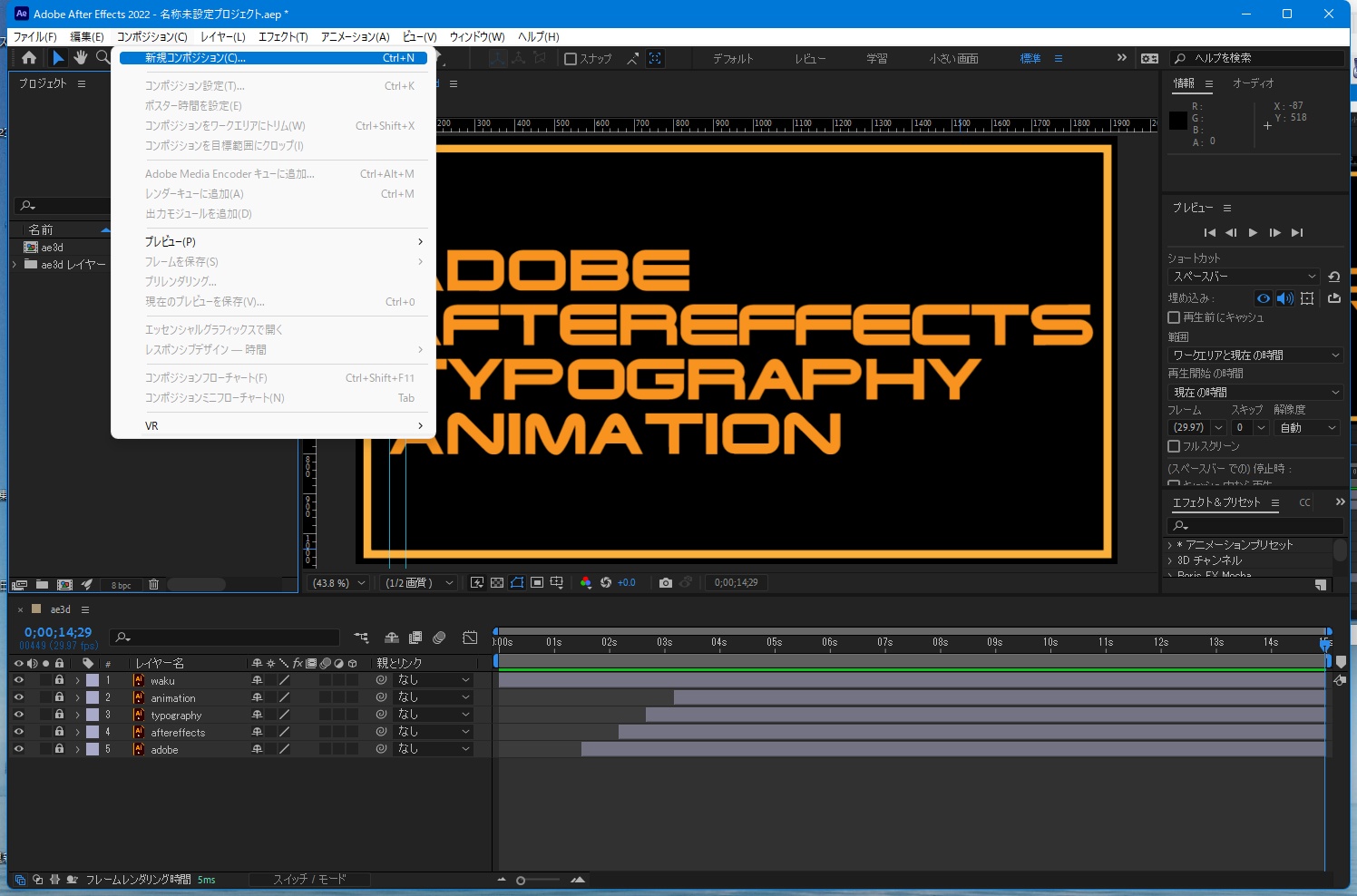Image resolution: width=1357 pixels, height=896 pixels.
Task: Hide the waku layer using its eye
Action: (18, 680)
